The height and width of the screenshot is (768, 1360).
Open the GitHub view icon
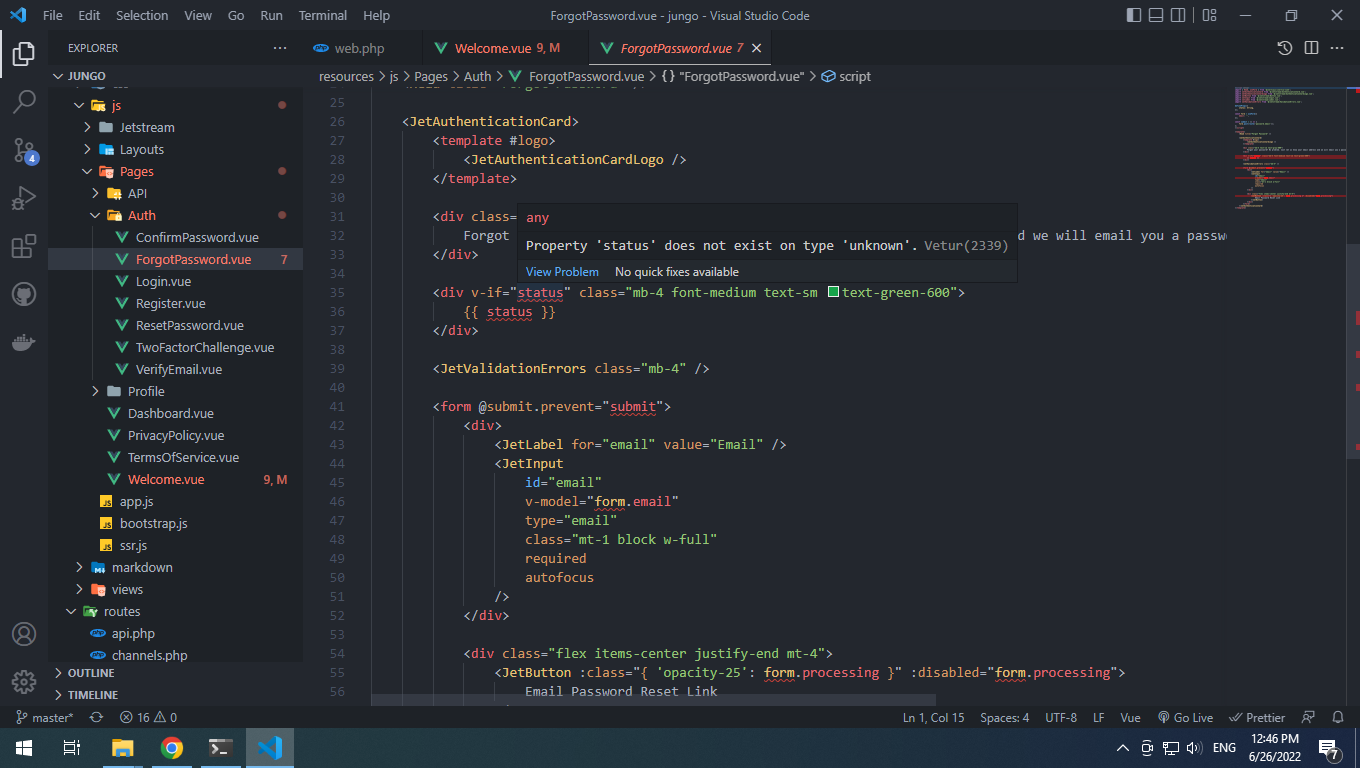pos(24,294)
